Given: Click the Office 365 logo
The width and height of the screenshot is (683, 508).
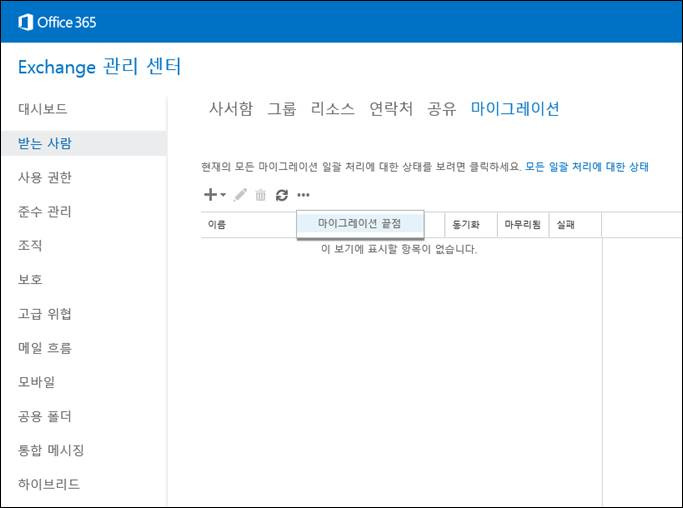Looking at the screenshot, I should tap(57, 22).
